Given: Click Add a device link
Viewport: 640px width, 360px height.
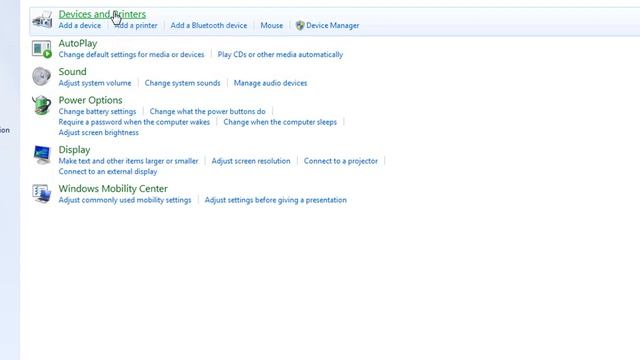Looking at the screenshot, I should 80,25.
